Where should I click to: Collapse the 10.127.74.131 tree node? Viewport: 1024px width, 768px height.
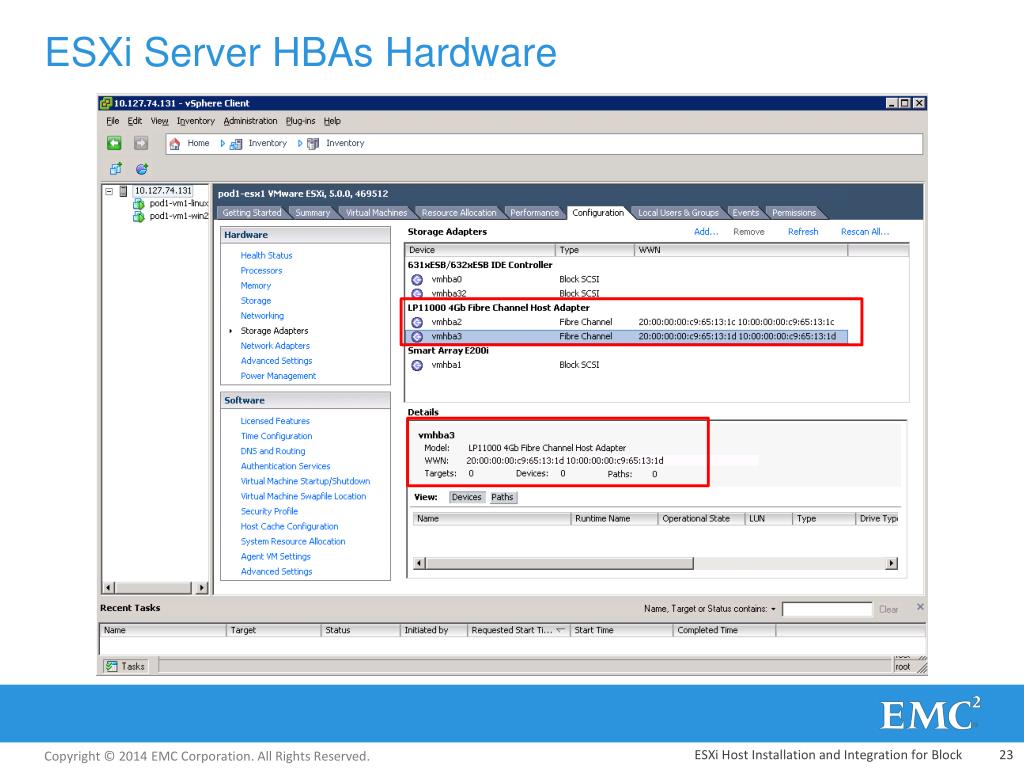click(x=109, y=191)
